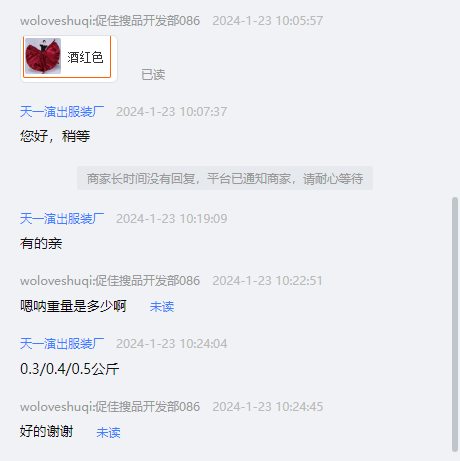Click the woloveshuqi sender name at 10:05:57

[110, 21]
